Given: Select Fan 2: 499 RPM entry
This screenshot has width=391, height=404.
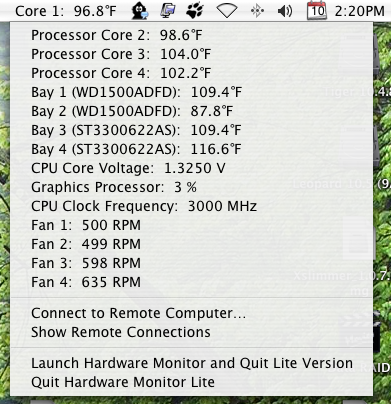Looking at the screenshot, I should coord(191,244).
